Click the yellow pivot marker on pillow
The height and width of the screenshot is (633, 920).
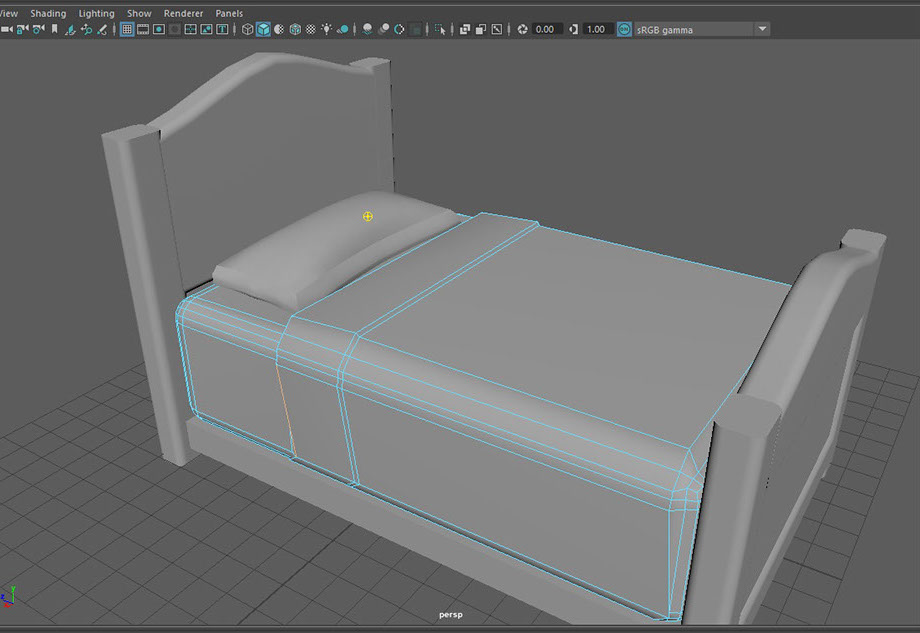coord(368,216)
